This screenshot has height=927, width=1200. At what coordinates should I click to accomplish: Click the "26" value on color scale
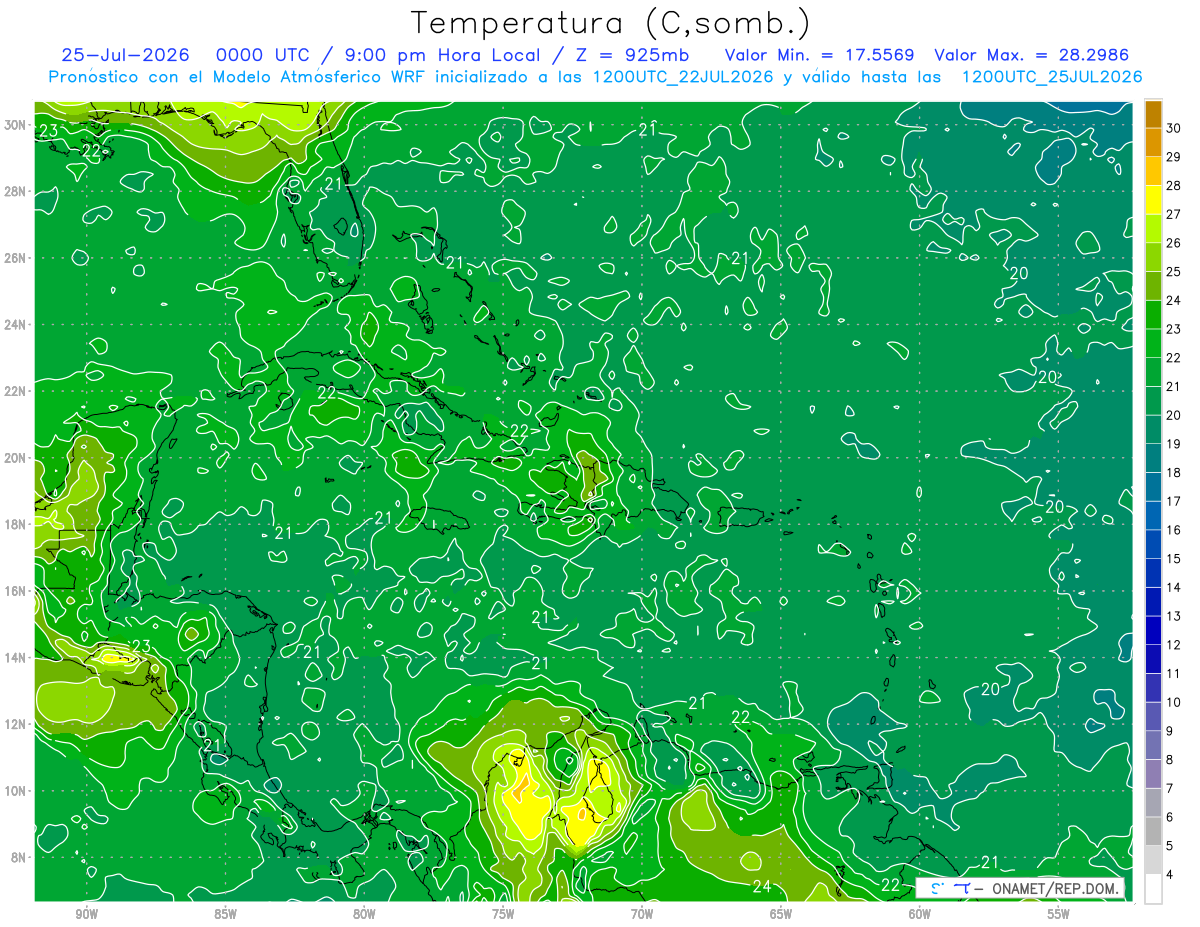point(1174,243)
